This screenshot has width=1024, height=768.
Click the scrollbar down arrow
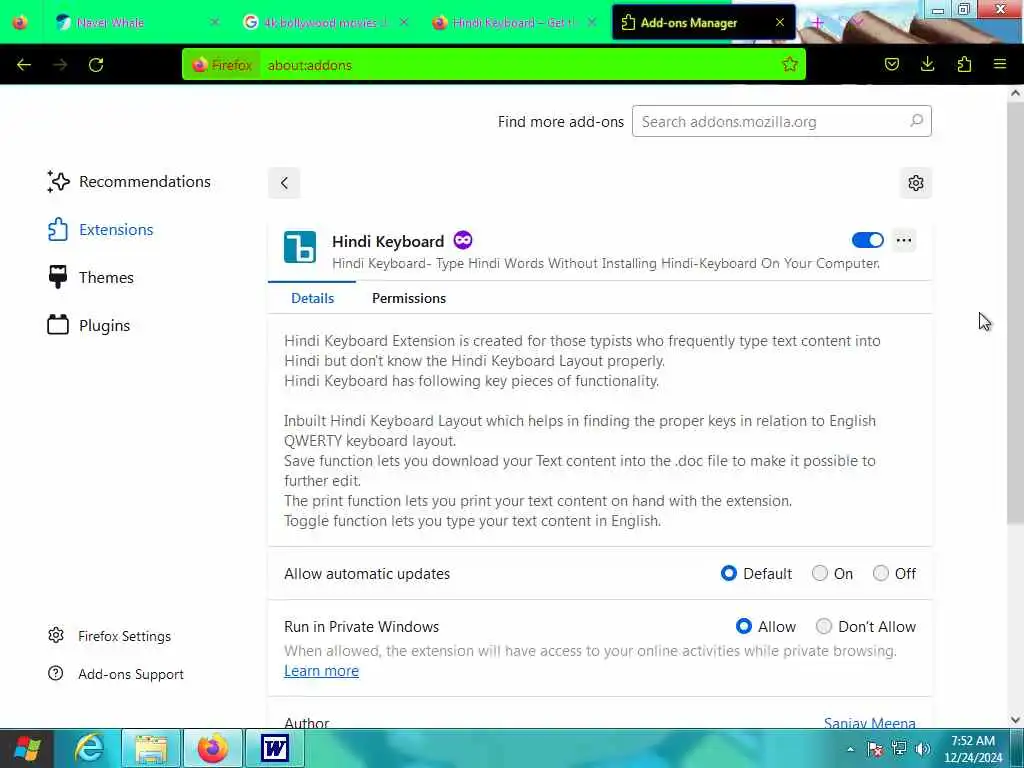tap(1015, 720)
